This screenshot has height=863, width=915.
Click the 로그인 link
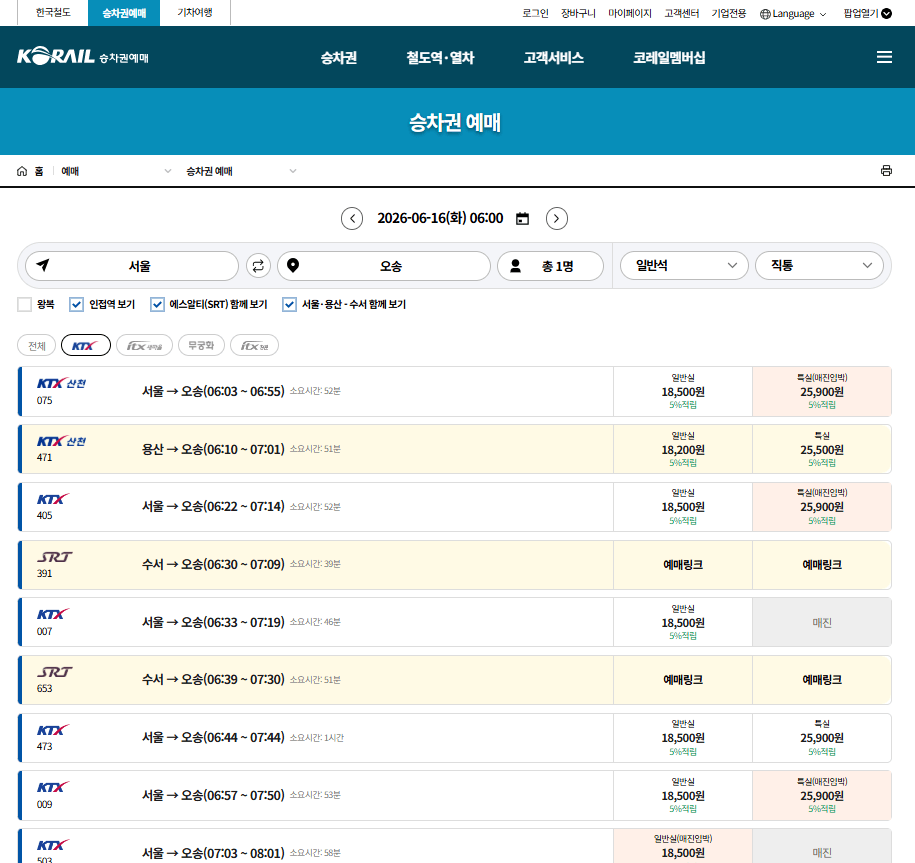(x=535, y=13)
